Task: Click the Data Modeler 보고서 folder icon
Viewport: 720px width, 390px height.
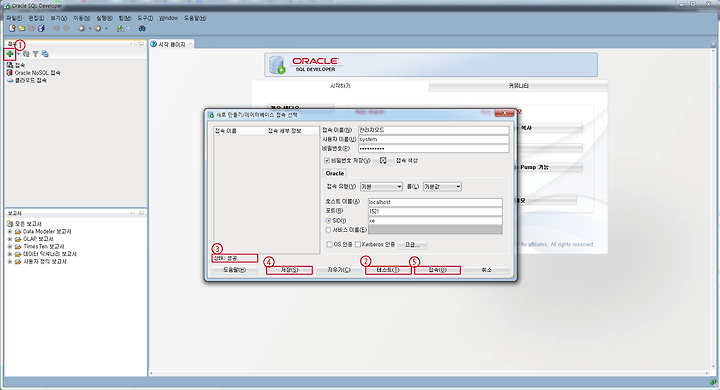Action: pyautogui.click(x=18, y=232)
